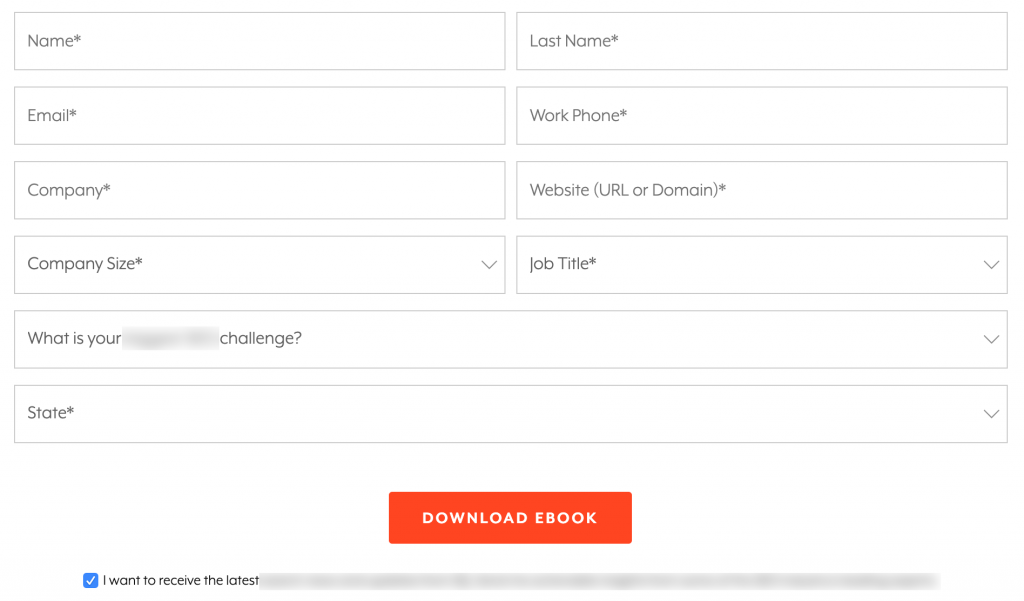Click the chevron on the challenge dropdown
Screen dimensions: 1024x601
pyautogui.click(x=991, y=339)
